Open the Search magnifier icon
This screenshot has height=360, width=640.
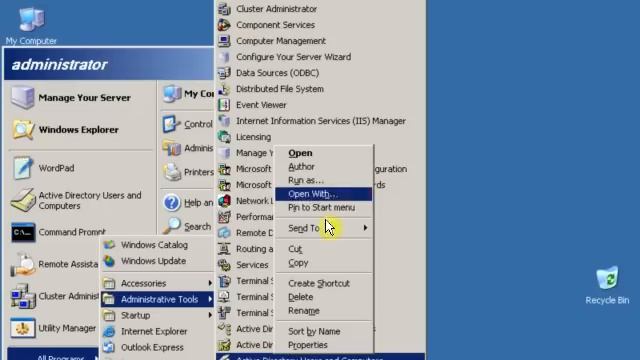pyautogui.click(x=173, y=226)
